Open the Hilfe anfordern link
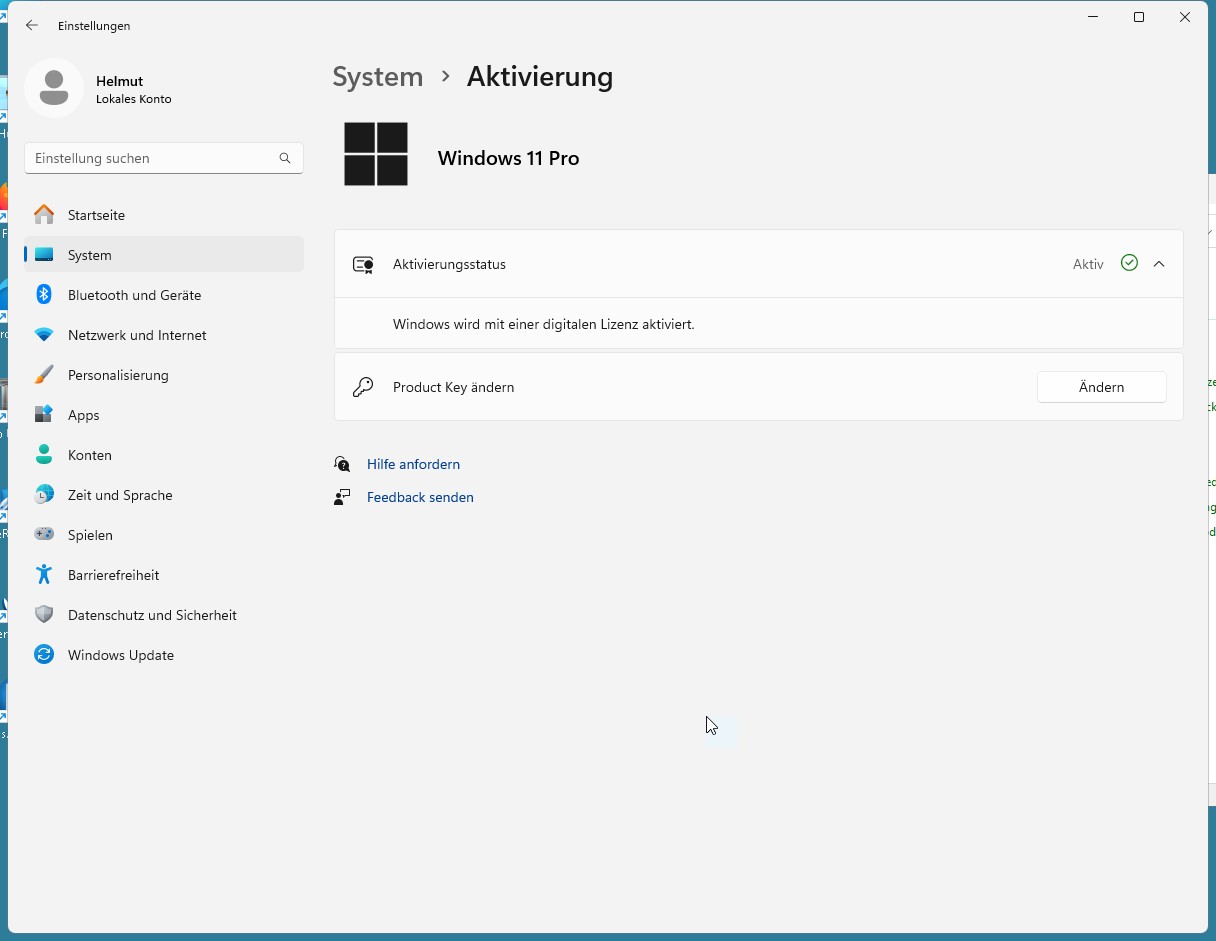This screenshot has width=1216, height=941. (413, 464)
